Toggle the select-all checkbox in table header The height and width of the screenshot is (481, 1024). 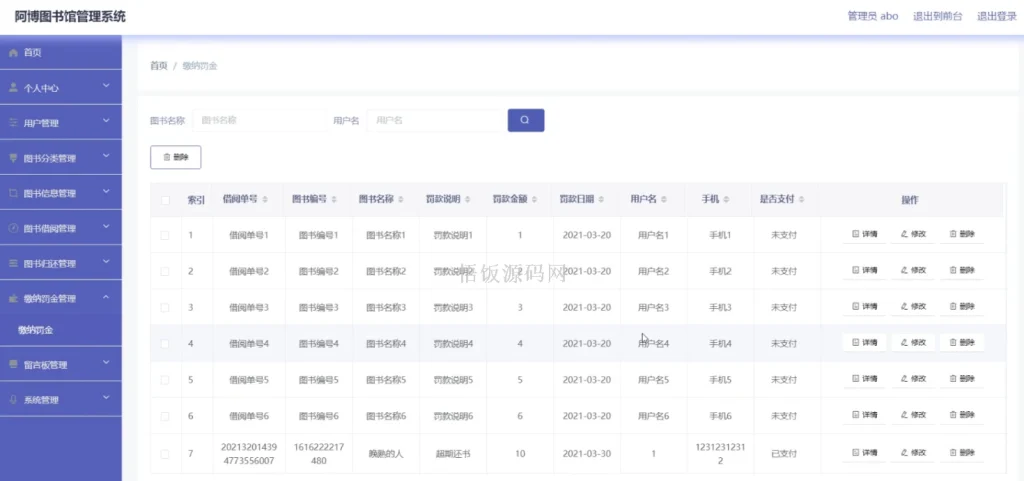165,200
